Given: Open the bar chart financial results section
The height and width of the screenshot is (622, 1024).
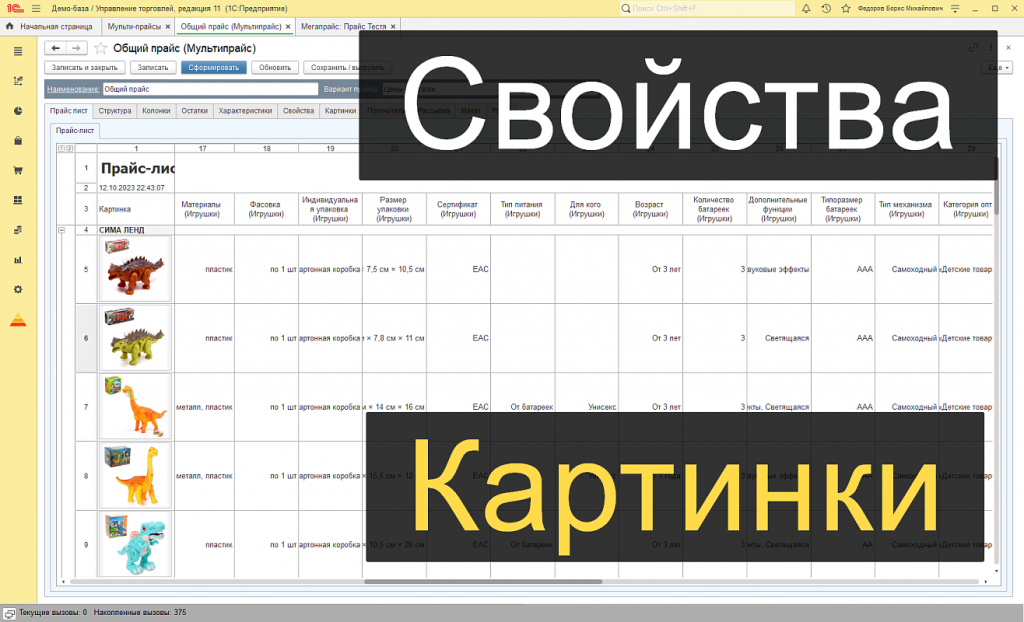Looking at the screenshot, I should pyautogui.click(x=18, y=259).
